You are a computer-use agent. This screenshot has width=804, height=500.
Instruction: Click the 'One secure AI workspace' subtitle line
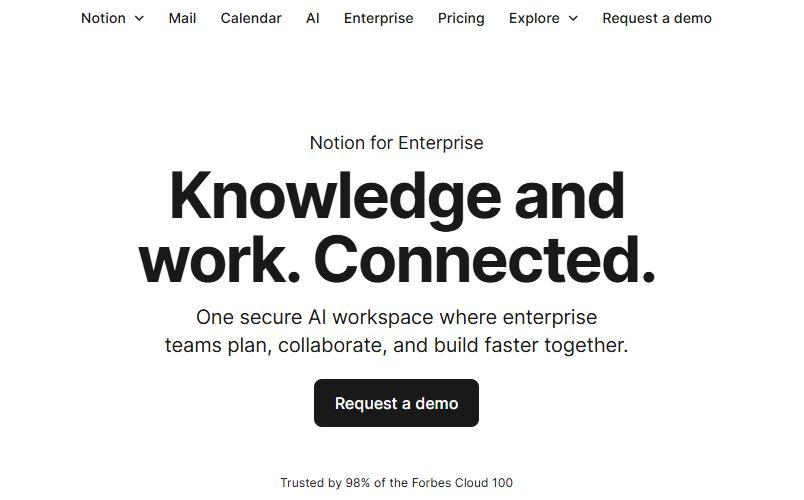(x=396, y=318)
